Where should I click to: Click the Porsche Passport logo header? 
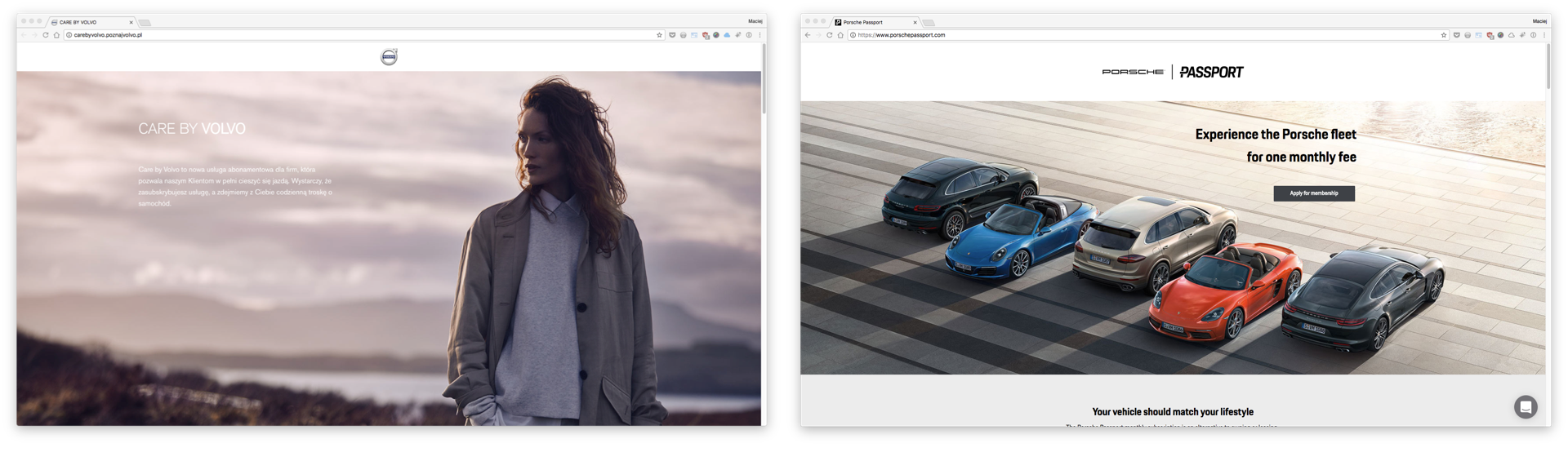point(1173,72)
